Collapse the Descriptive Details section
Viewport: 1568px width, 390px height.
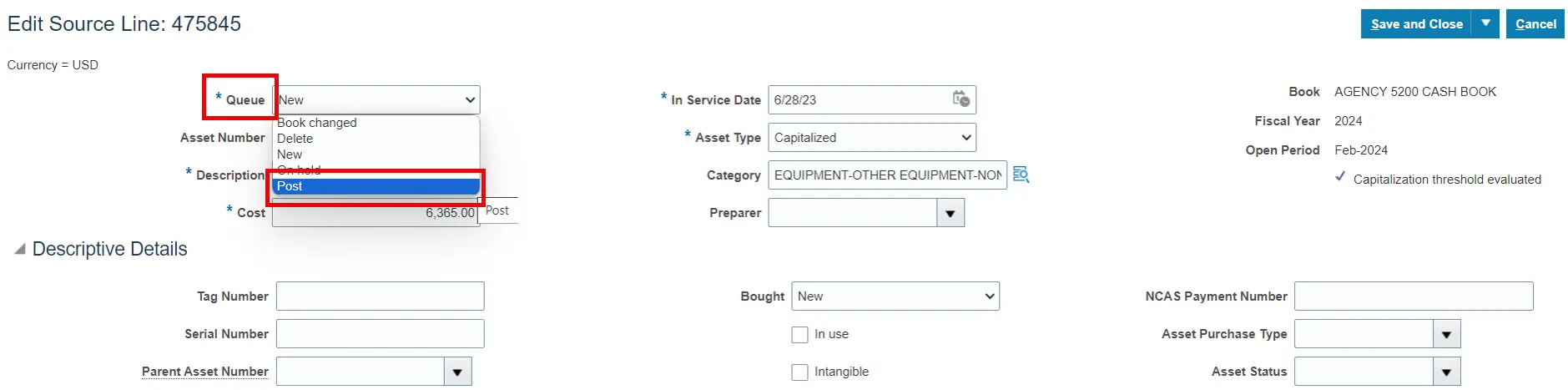pyautogui.click(x=19, y=249)
